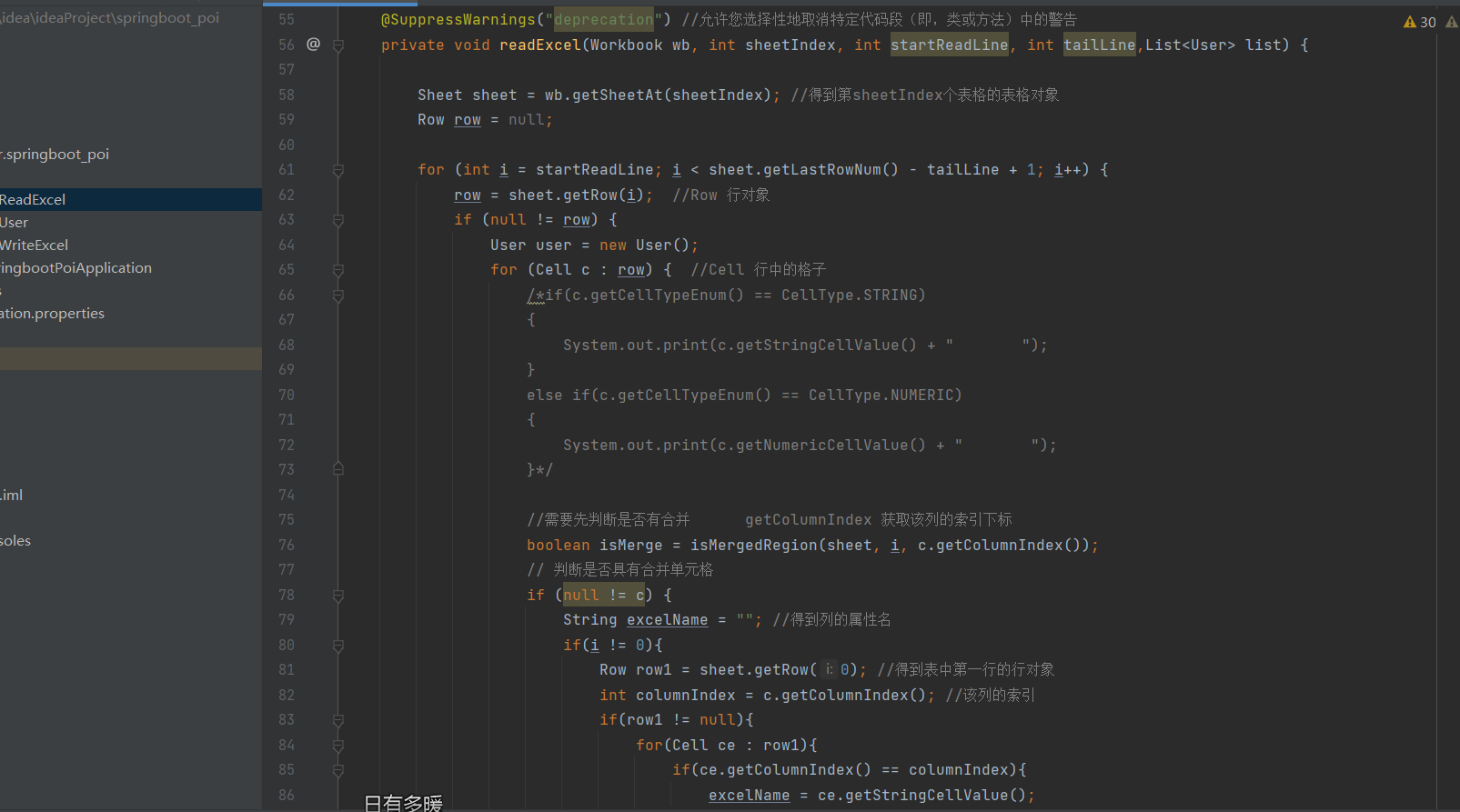Click the Workbook parameter type on line 56
Screen dimensions: 1460x812
pyautogui.click(x=626, y=45)
